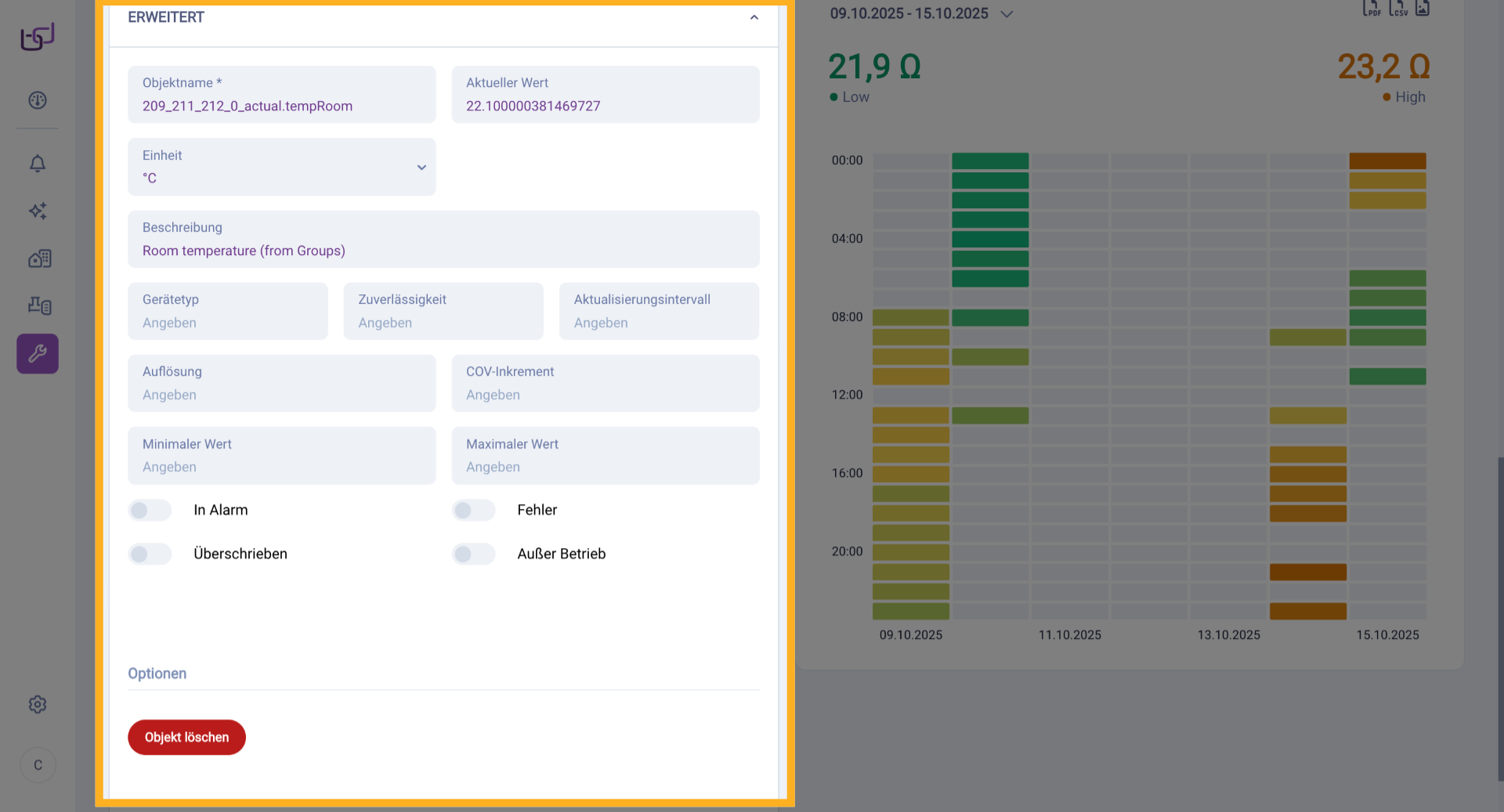
Task: Click the Beschreibung input field
Action: 443,251
